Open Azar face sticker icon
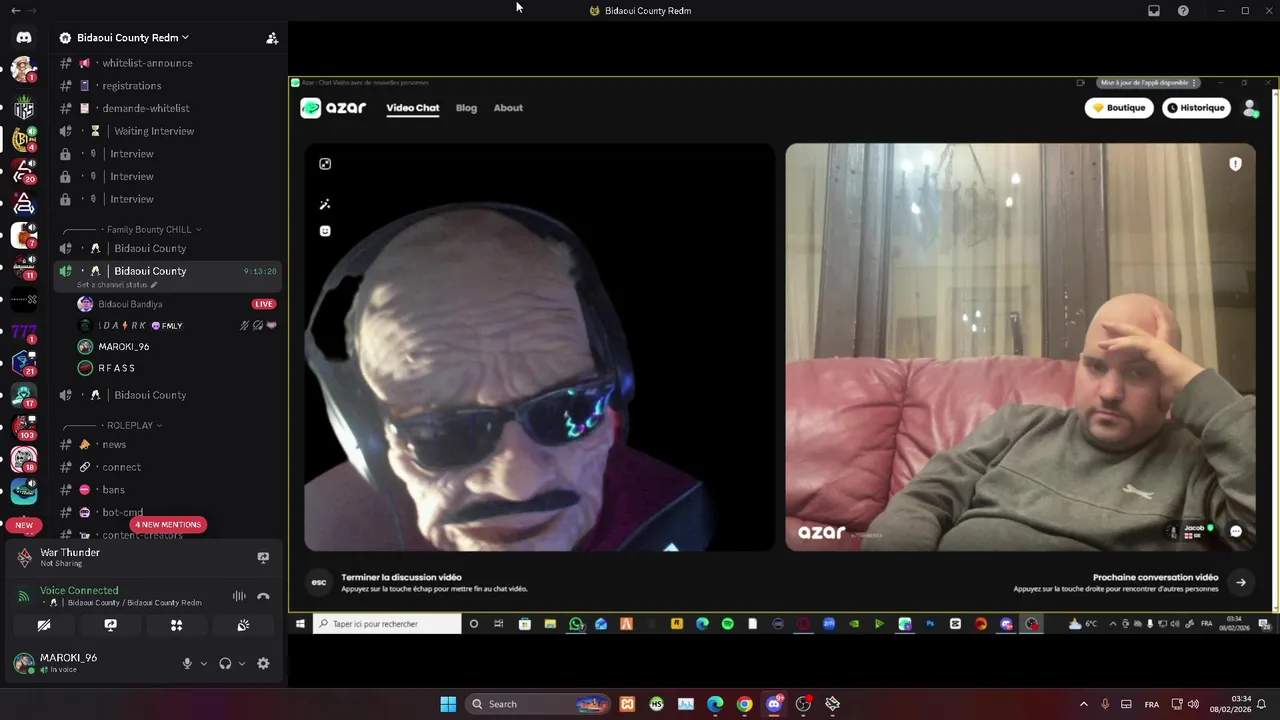The height and width of the screenshot is (720, 1280). (x=325, y=231)
